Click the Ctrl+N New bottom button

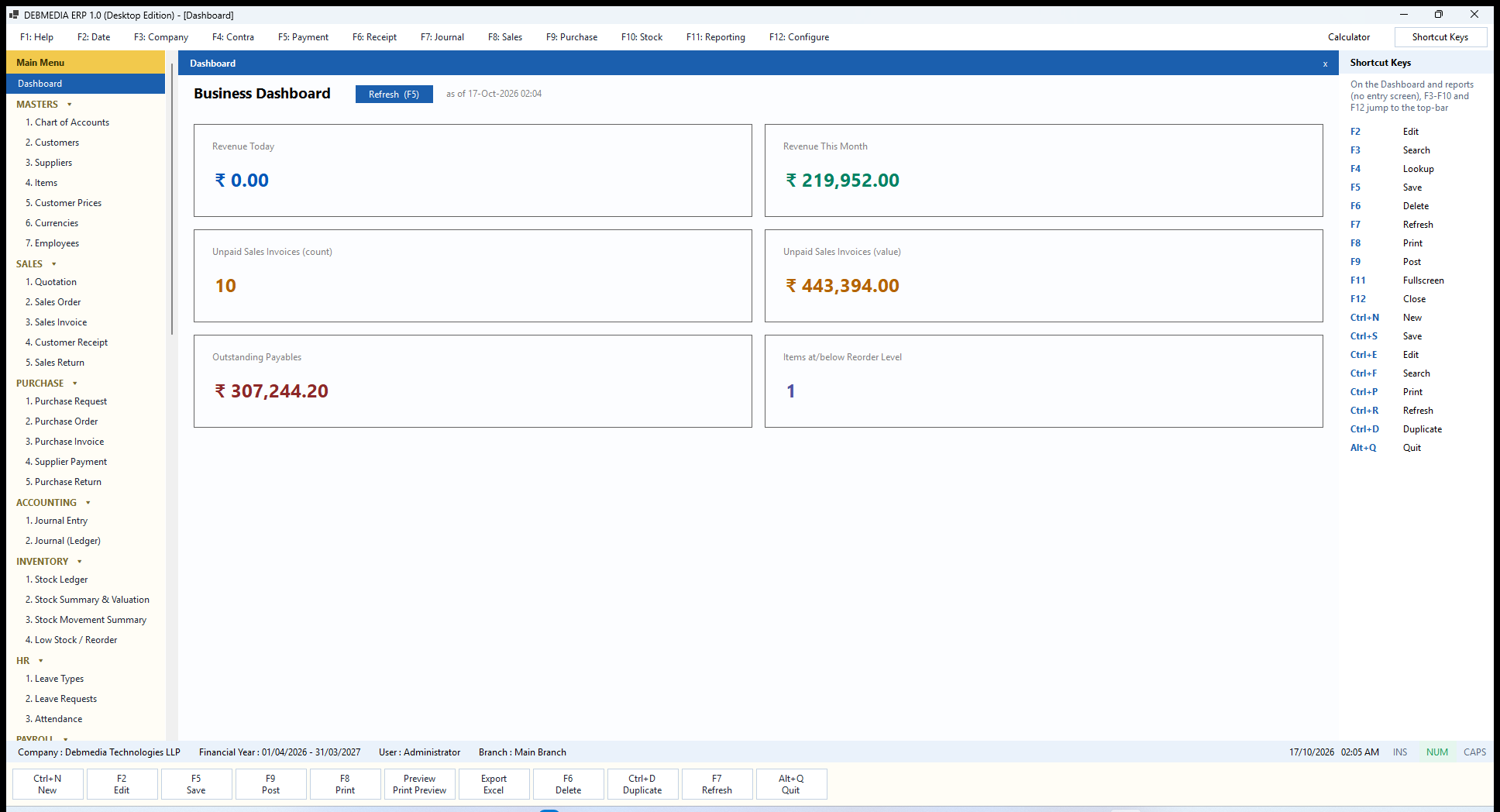click(47, 784)
